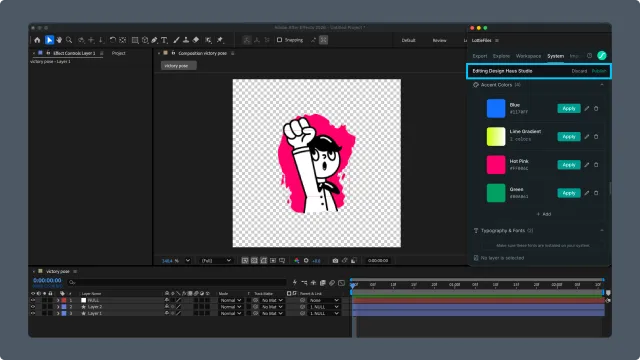Select the Pen tool
This screenshot has height=360, width=640.
pyautogui.click(x=154, y=40)
